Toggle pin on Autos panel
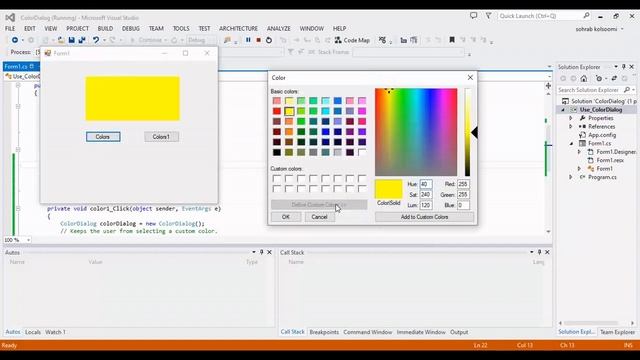640x360 pixels. [262, 252]
